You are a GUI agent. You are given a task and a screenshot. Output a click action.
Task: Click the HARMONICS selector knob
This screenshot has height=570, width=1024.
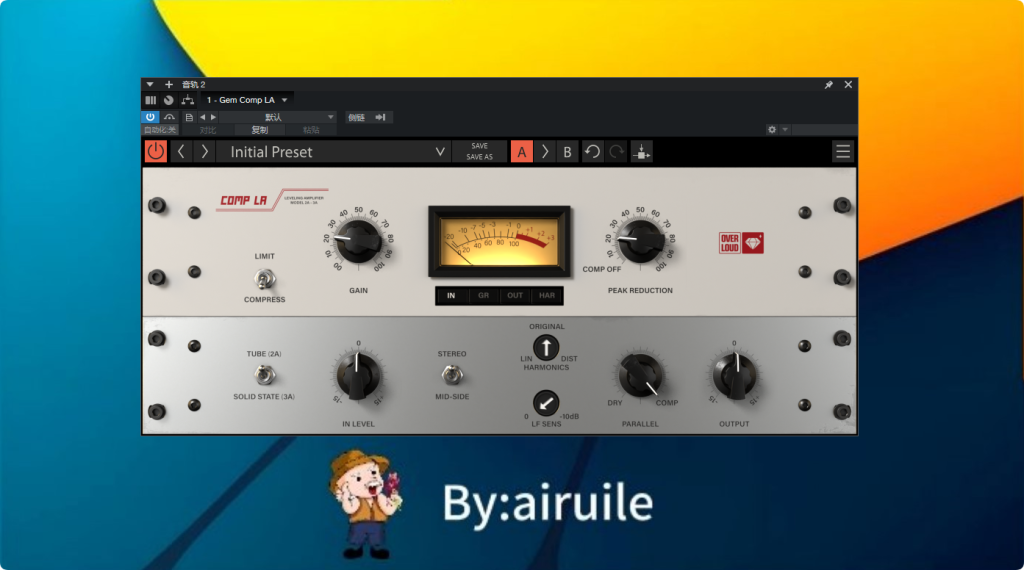coord(546,347)
